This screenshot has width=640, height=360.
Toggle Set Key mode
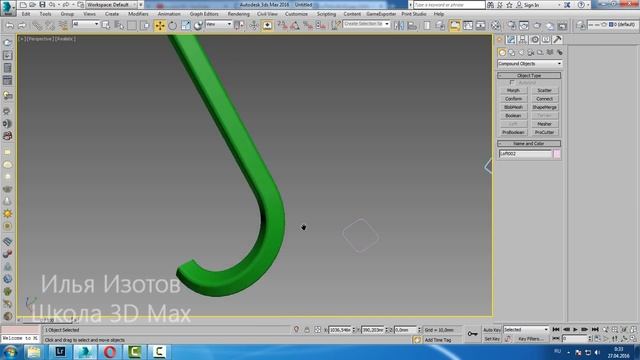click(x=492, y=339)
